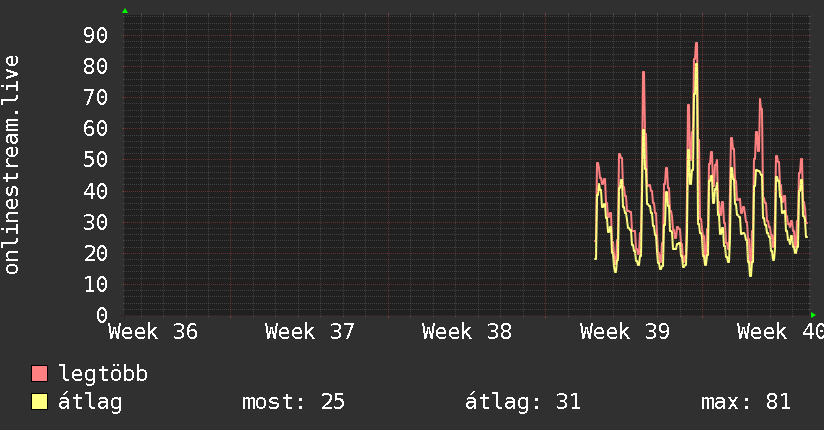Image resolution: width=824 pixels, height=430 pixels.
Task: Click the green arrow ending the x-axis
Action: 813,315
